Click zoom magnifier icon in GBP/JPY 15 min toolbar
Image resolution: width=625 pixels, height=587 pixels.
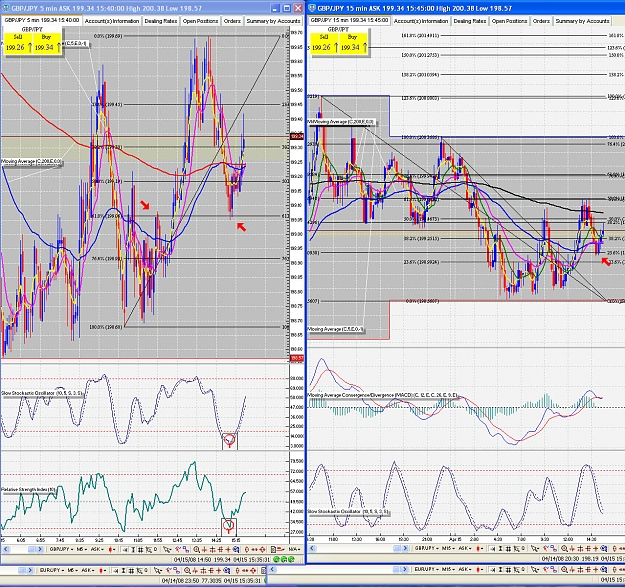click(564, 549)
